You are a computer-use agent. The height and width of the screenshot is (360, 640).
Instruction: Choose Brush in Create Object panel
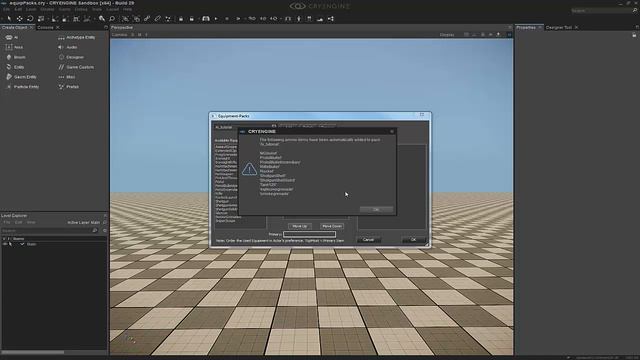point(16,57)
